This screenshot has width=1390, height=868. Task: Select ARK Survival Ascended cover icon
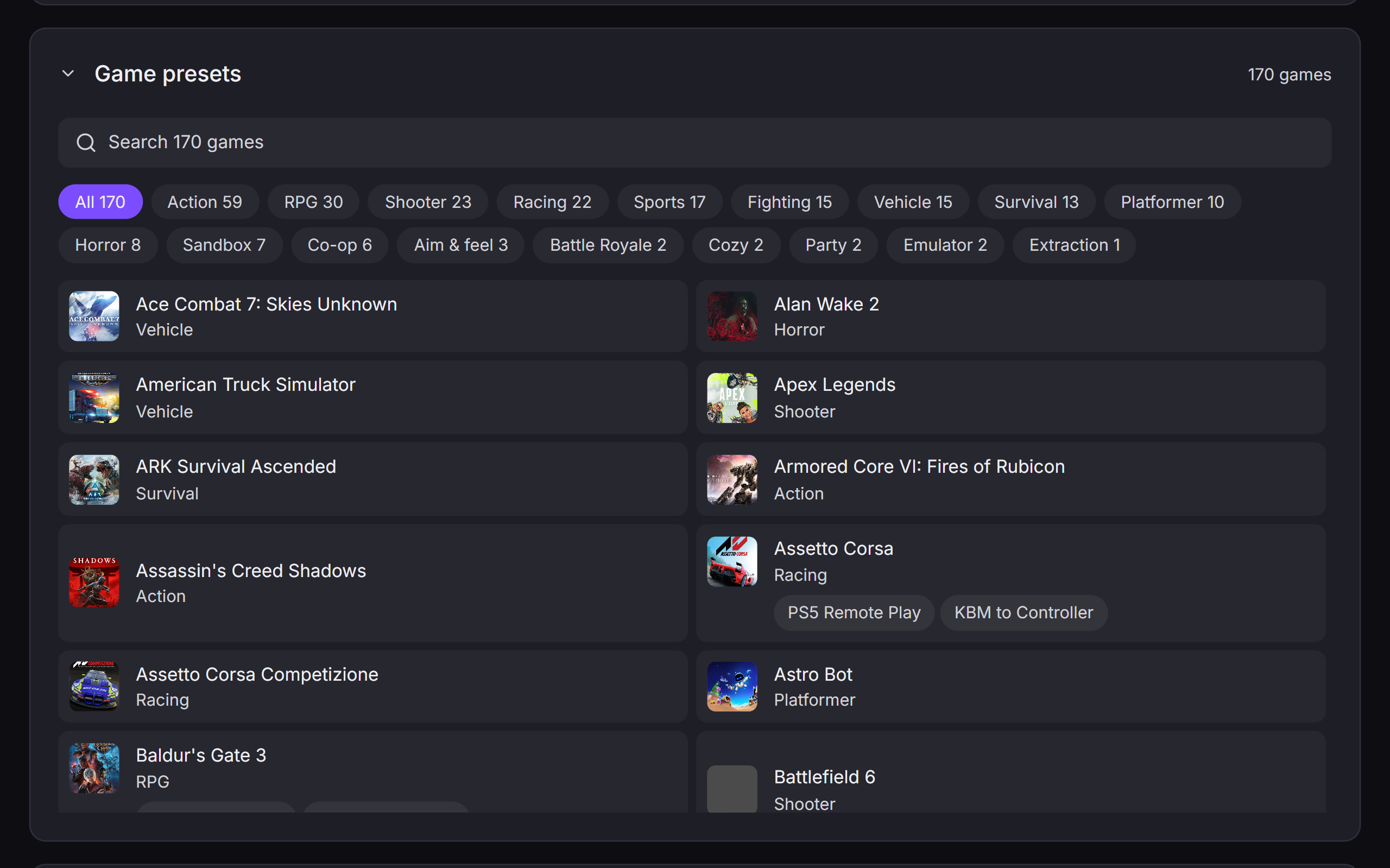coord(94,480)
